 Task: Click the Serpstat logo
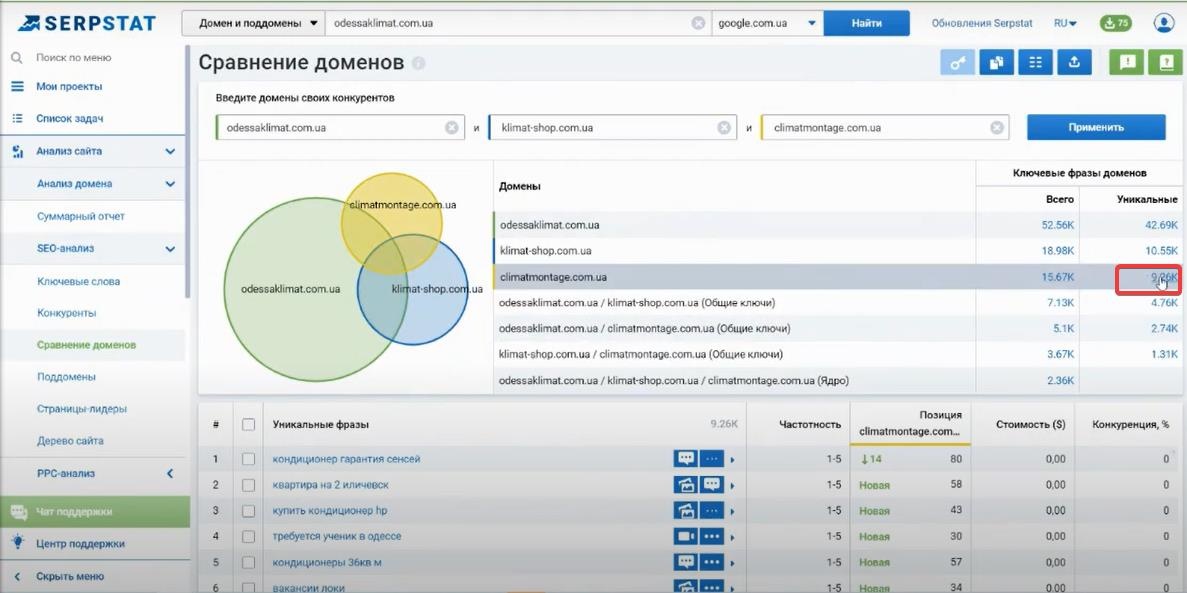pyautogui.click(x=87, y=23)
